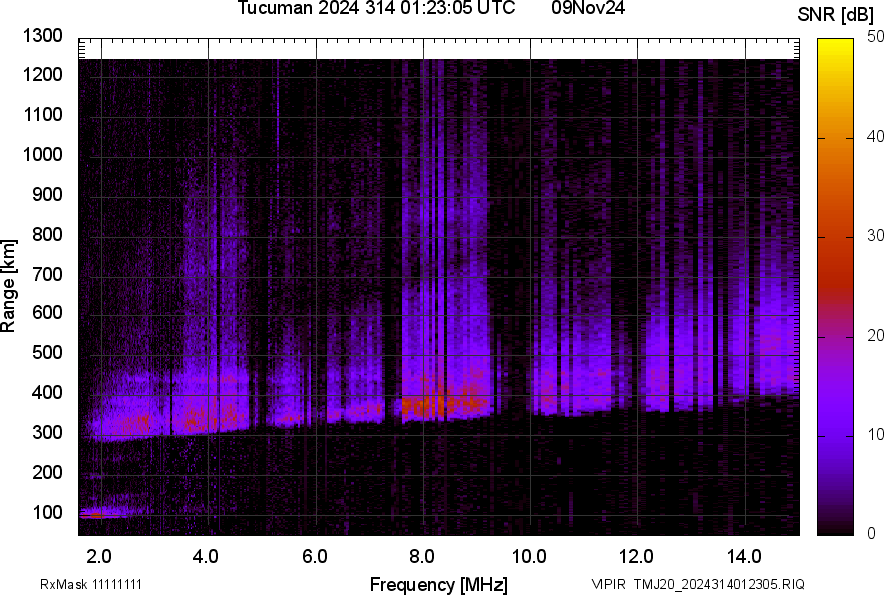Click the red E-layer echo near 100 km
Screen dimensions: 884x595
click(x=93, y=515)
